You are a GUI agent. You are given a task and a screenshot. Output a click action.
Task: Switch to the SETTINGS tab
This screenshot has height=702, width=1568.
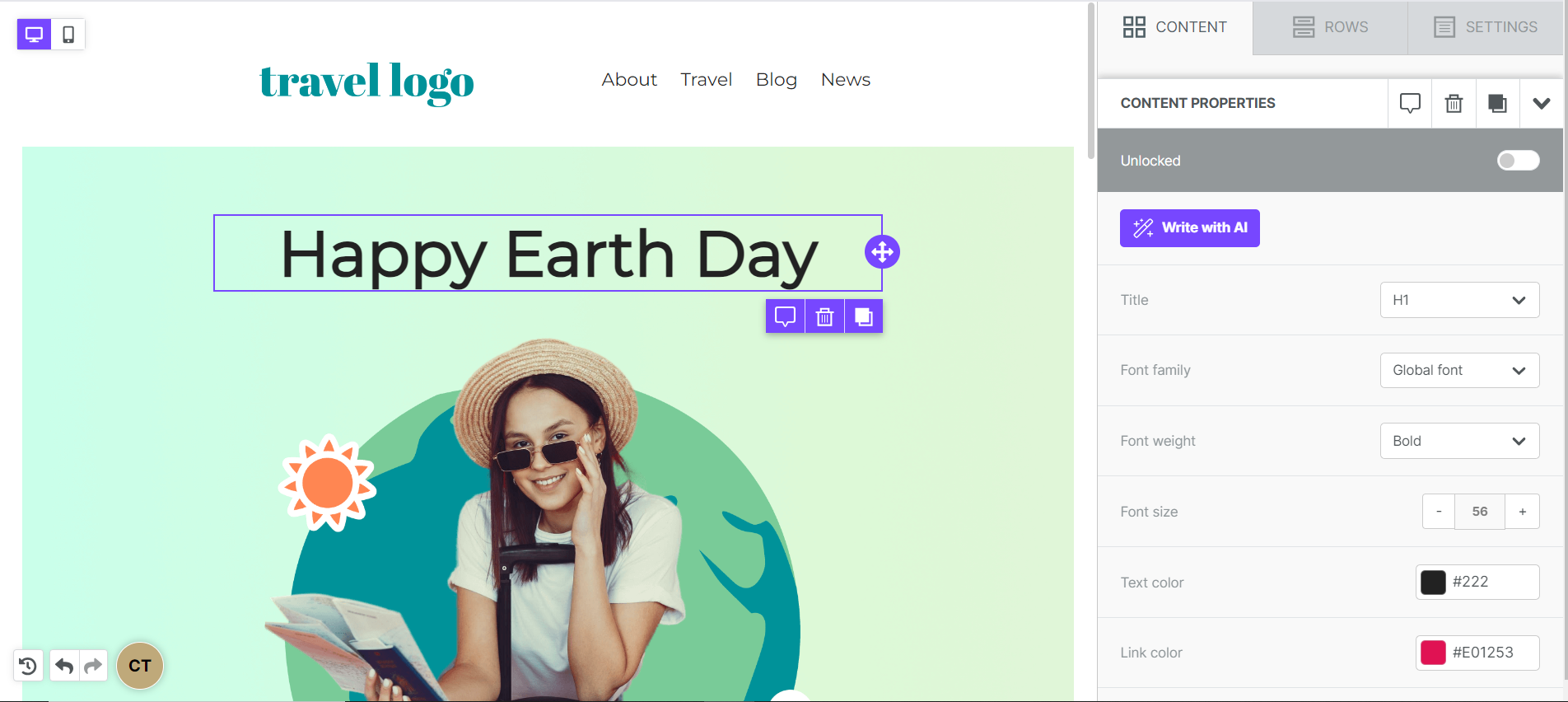(x=1486, y=27)
